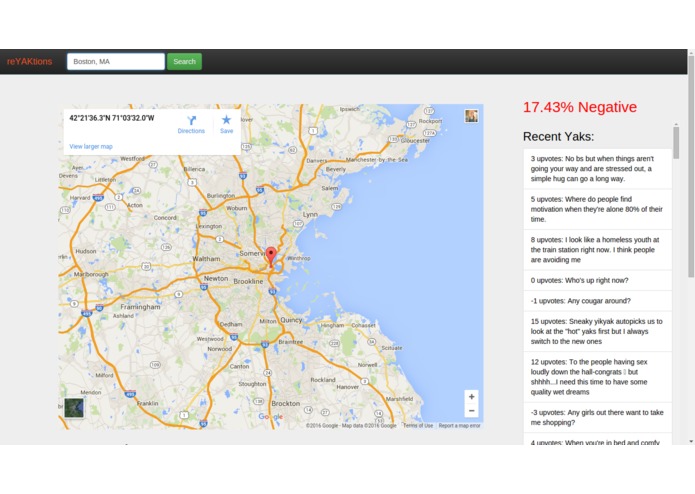
Task: Click the Quincy label on the map
Action: [x=291, y=320]
